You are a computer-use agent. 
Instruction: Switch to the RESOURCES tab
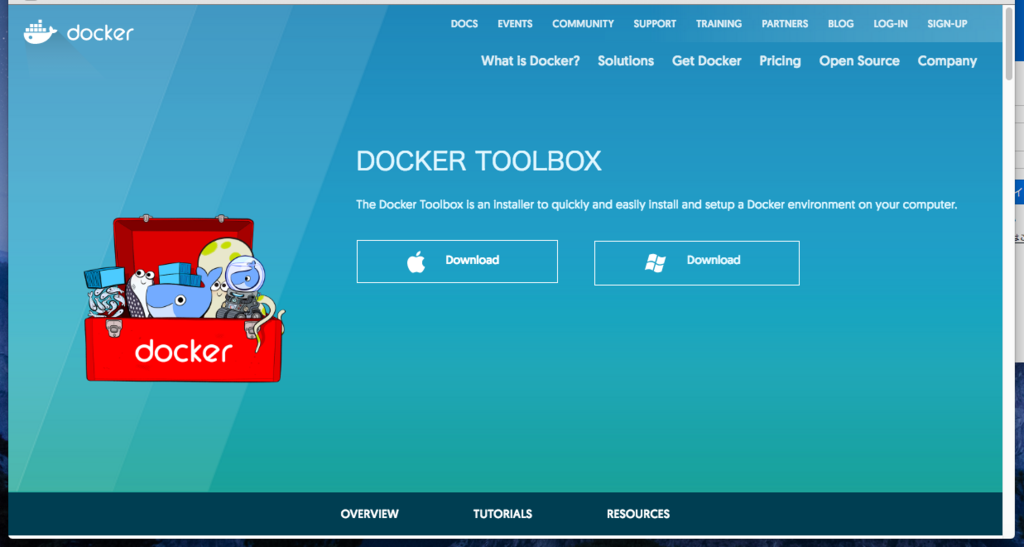(638, 514)
